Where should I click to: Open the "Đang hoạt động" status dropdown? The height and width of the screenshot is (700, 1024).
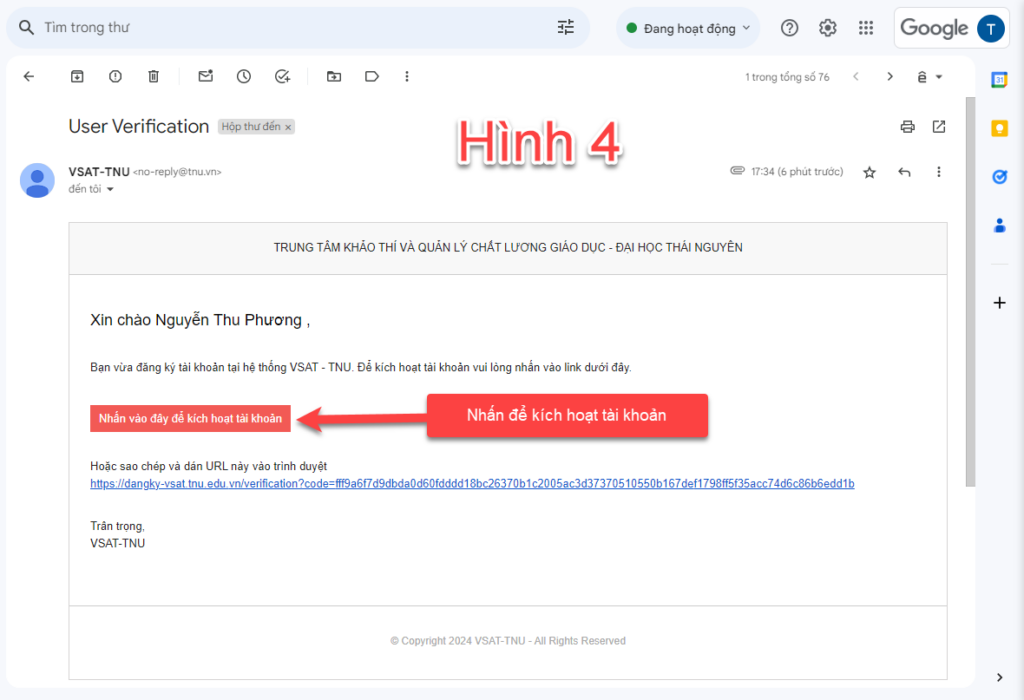click(688, 28)
